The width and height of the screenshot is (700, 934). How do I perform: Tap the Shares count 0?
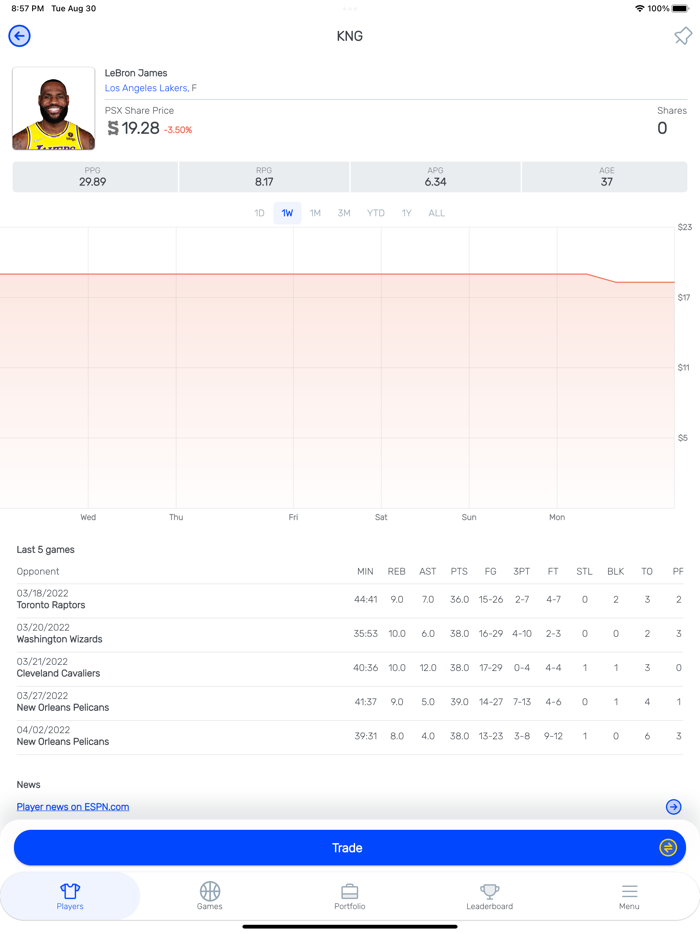point(662,128)
